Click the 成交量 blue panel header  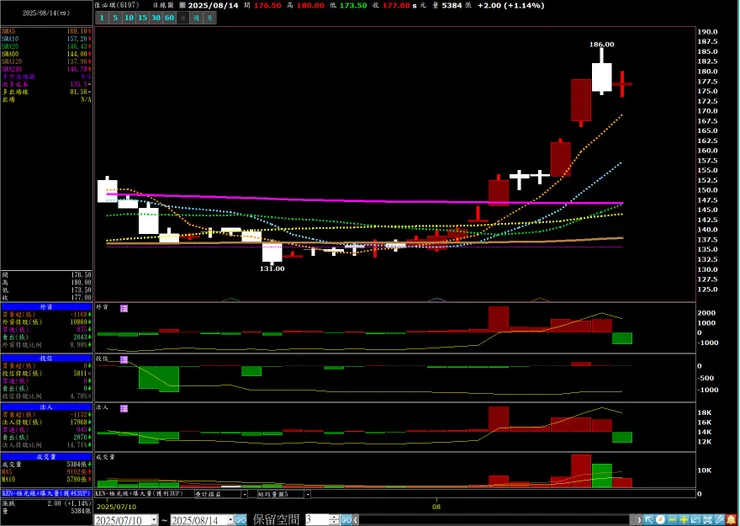pyautogui.click(x=46, y=457)
